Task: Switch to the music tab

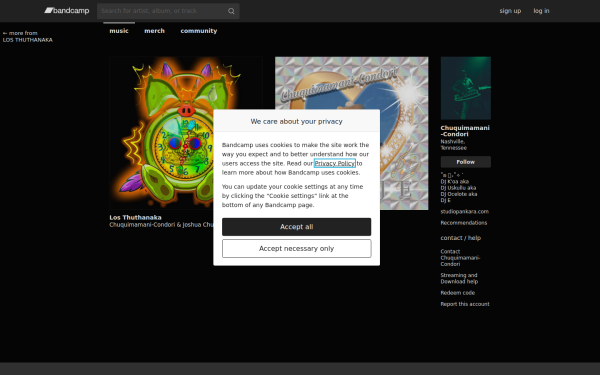Action: (x=119, y=31)
